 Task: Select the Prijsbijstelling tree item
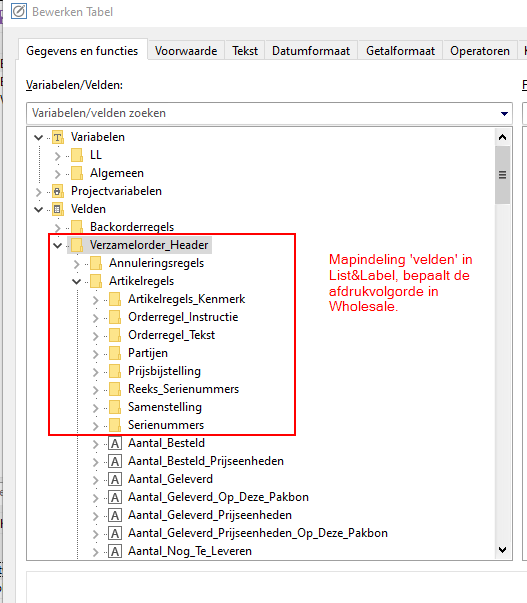tap(164, 371)
